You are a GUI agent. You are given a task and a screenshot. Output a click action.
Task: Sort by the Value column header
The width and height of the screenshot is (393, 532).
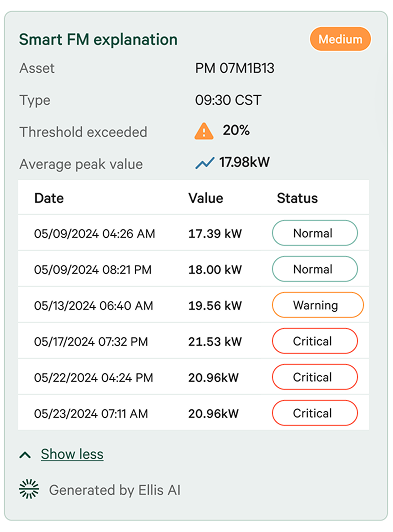click(206, 198)
